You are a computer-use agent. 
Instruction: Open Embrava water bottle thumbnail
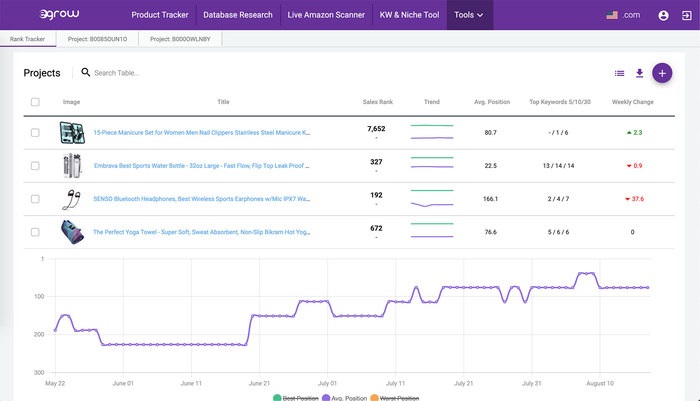72,165
